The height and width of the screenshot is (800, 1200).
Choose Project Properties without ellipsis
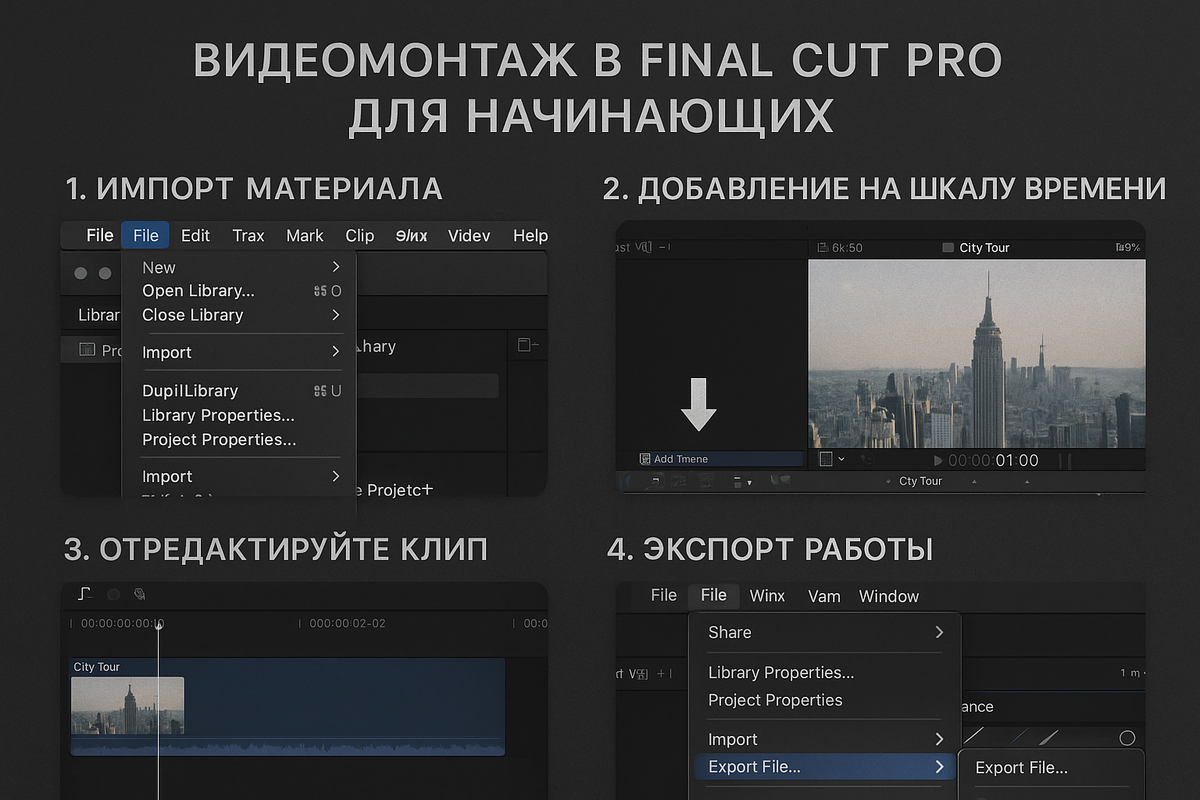coord(775,700)
